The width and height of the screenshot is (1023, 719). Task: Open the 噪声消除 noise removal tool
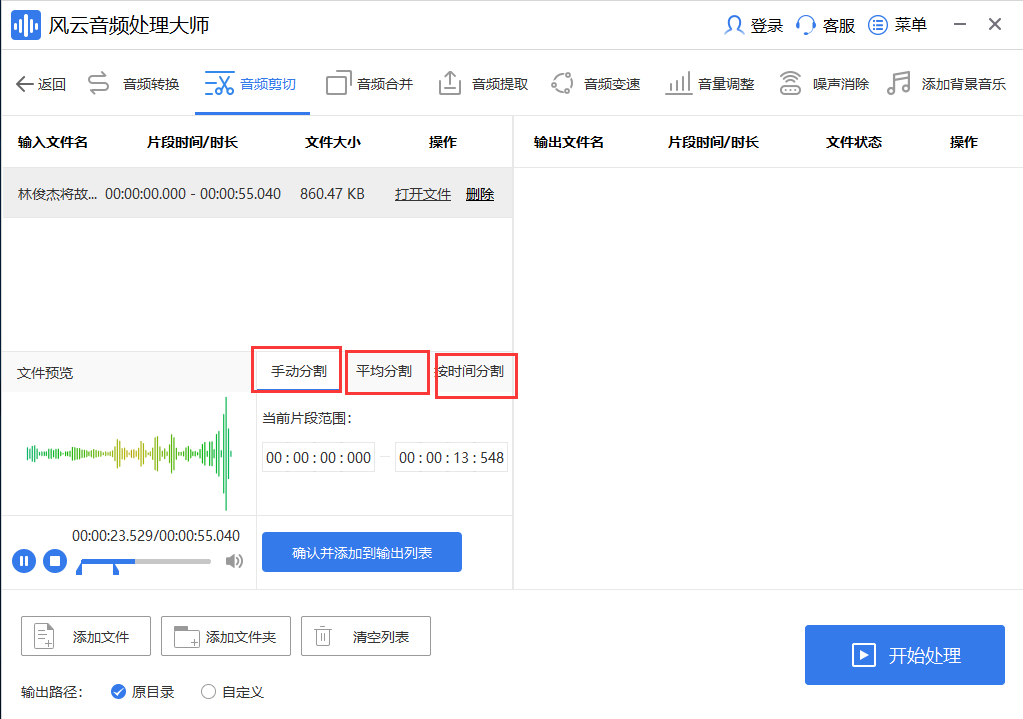(824, 84)
